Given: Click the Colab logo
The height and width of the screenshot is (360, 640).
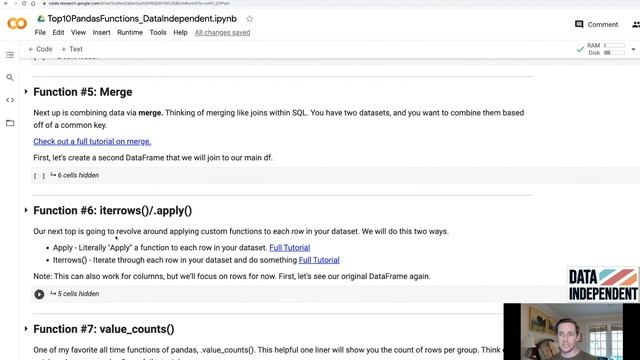Looking at the screenshot, I should [x=17, y=24].
